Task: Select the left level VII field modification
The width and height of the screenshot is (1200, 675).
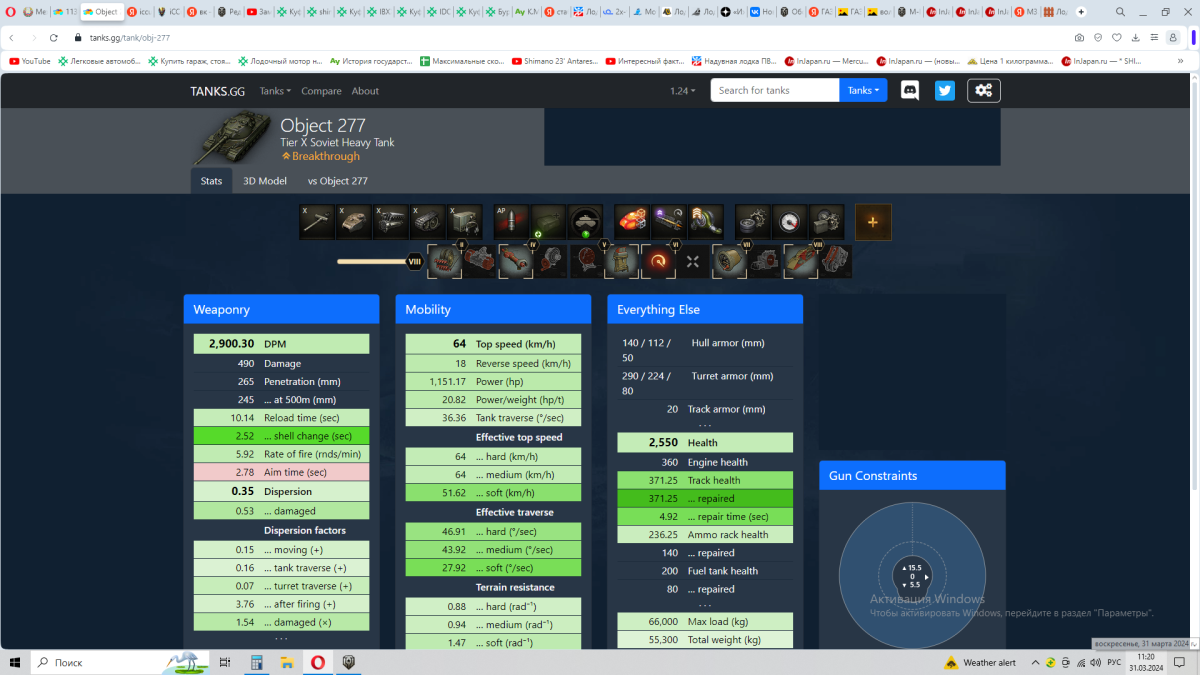Action: point(729,262)
